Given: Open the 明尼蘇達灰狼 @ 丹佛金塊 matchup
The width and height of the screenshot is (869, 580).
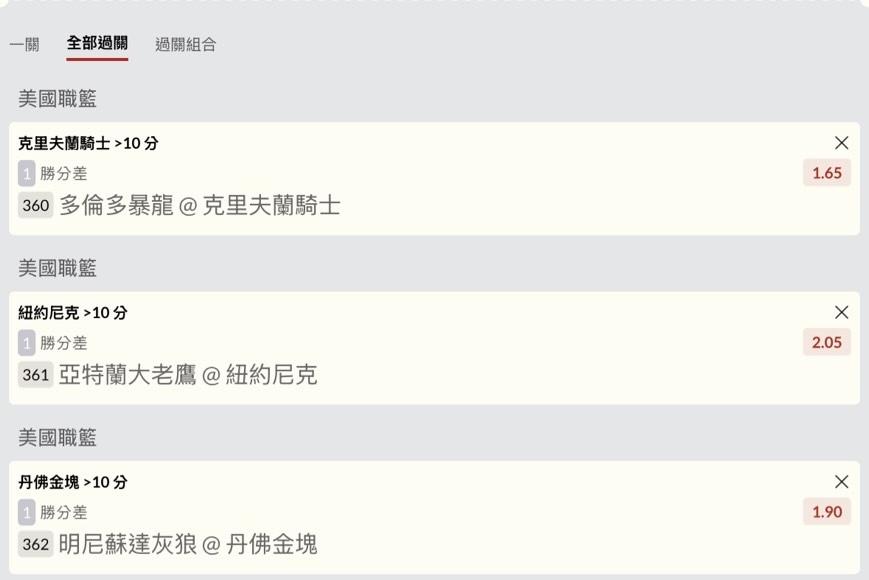Looking at the screenshot, I should click(188, 545).
